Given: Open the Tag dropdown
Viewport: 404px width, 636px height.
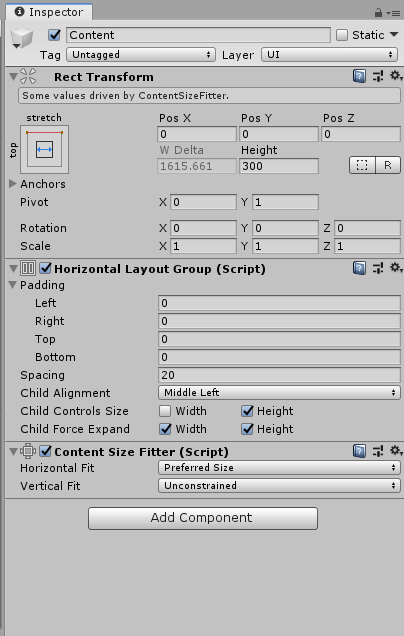Looking at the screenshot, I should (x=140, y=54).
